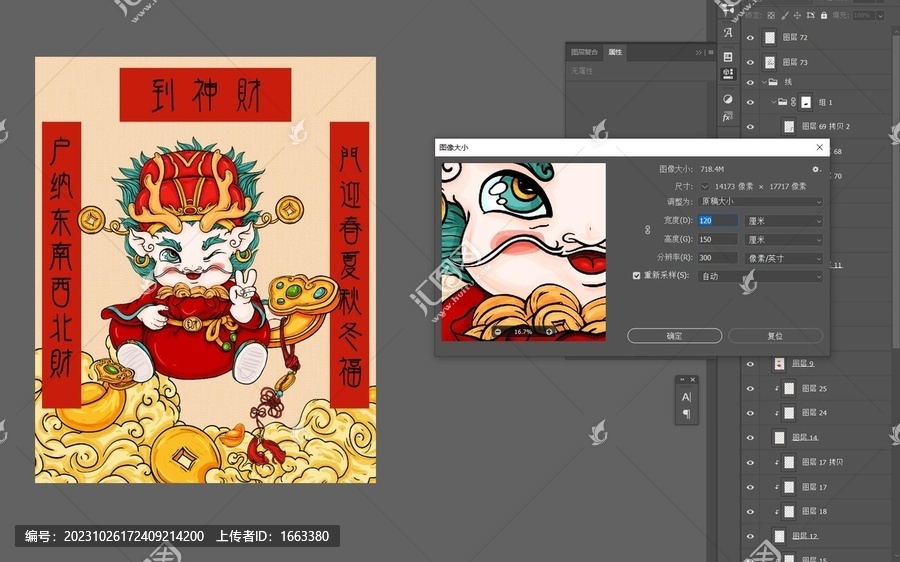Viewport: 900px width, 562px height.
Task: Click the 宽度 width input field
Action: [x=717, y=220]
